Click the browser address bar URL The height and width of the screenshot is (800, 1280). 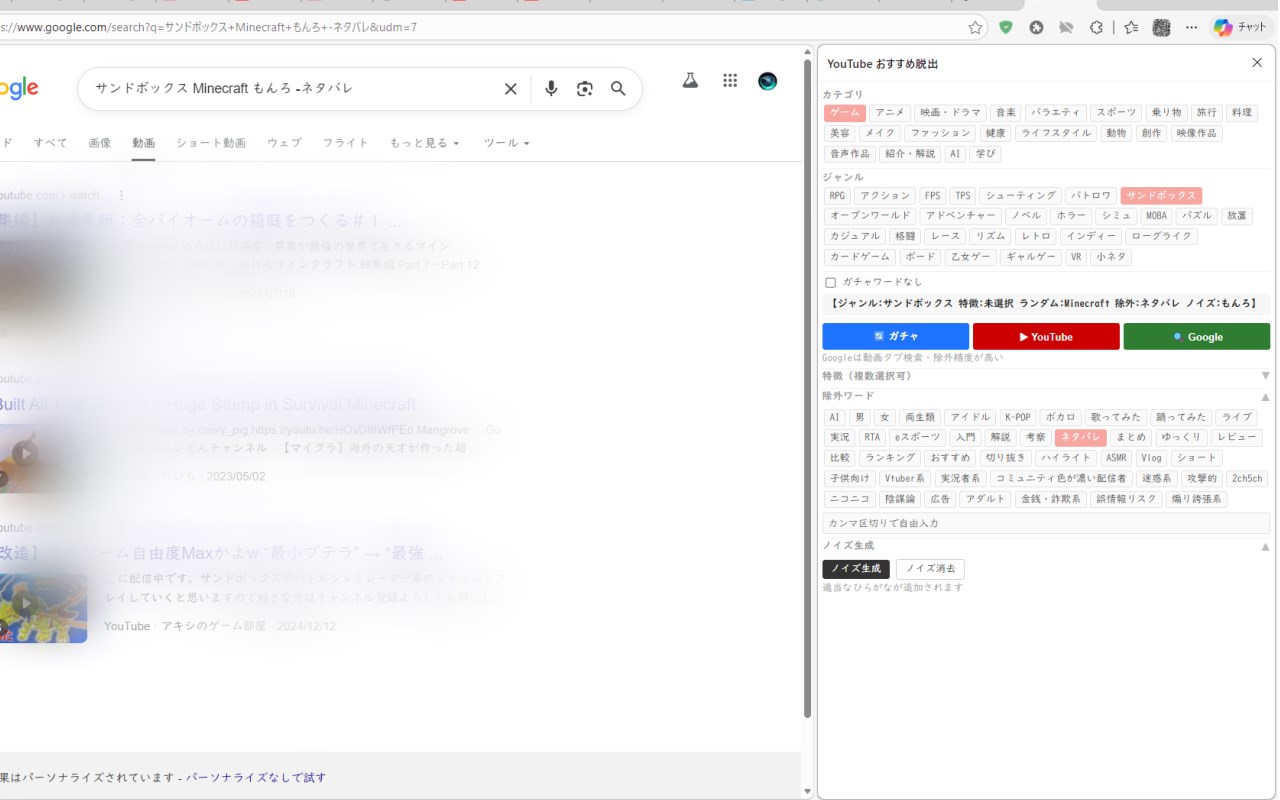pos(480,28)
